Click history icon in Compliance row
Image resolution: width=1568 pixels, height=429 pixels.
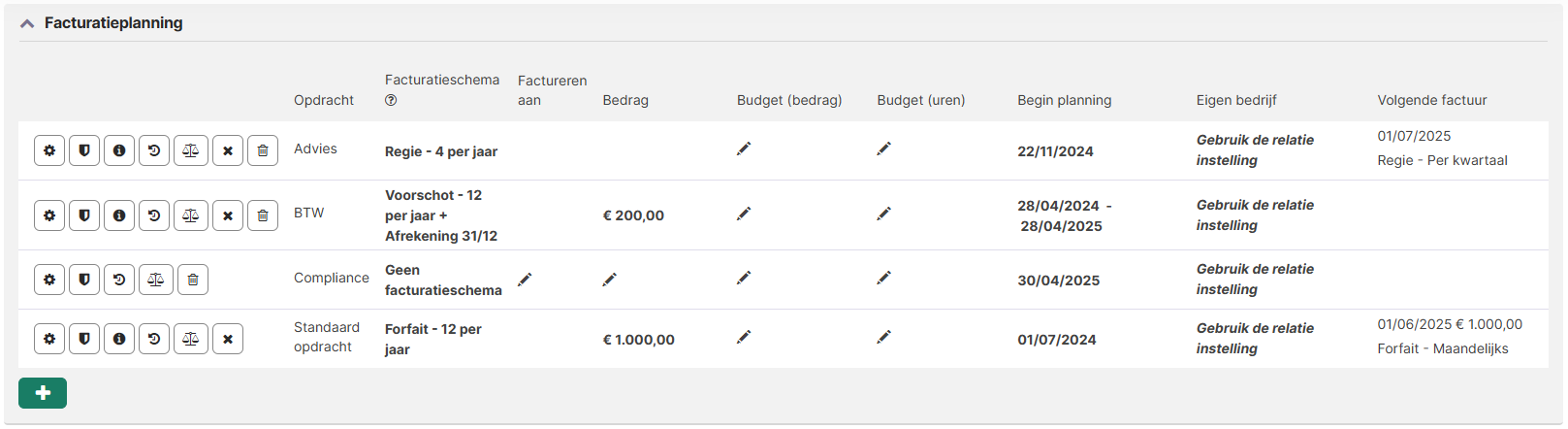[119, 280]
